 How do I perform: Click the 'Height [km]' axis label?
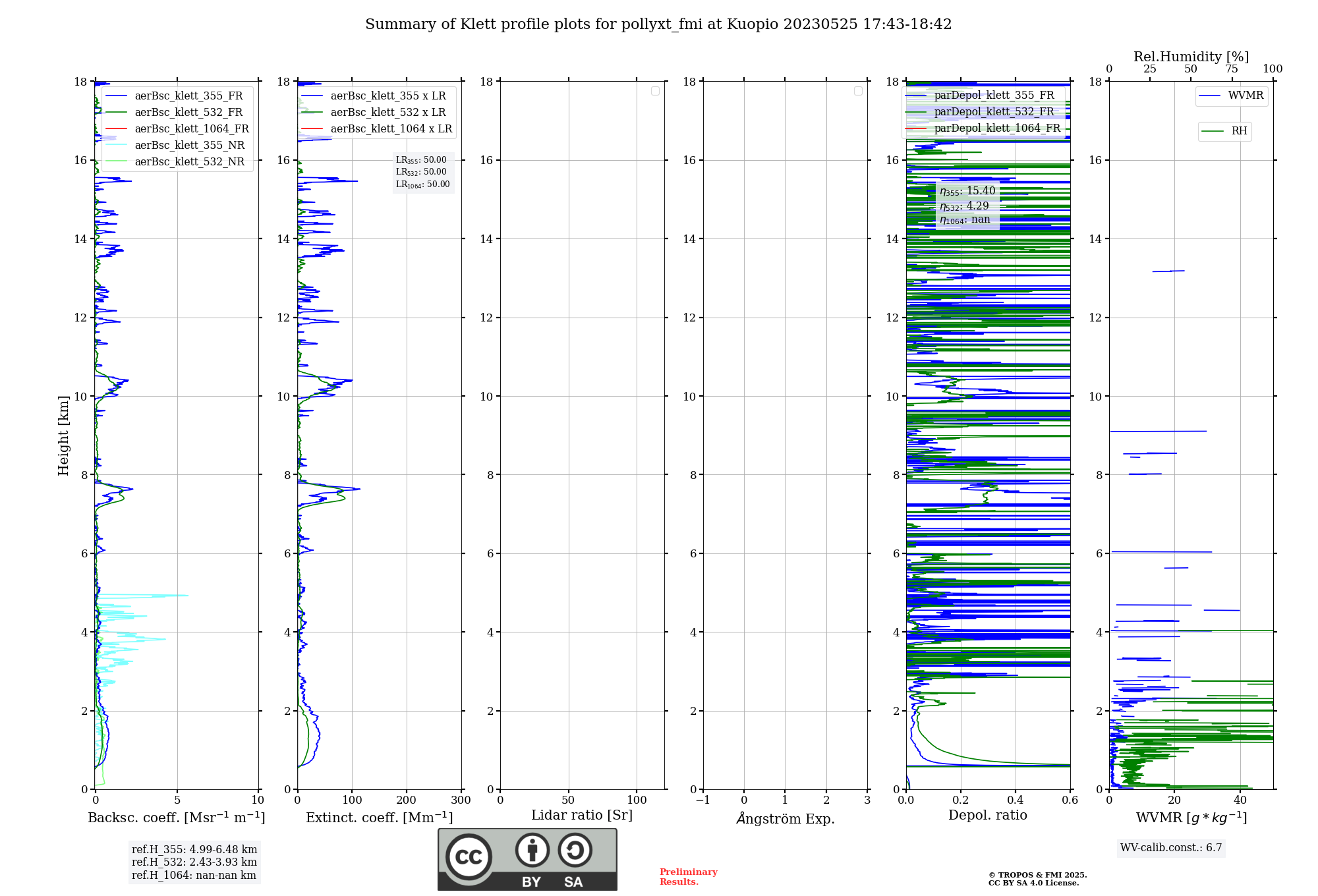pyautogui.click(x=63, y=435)
